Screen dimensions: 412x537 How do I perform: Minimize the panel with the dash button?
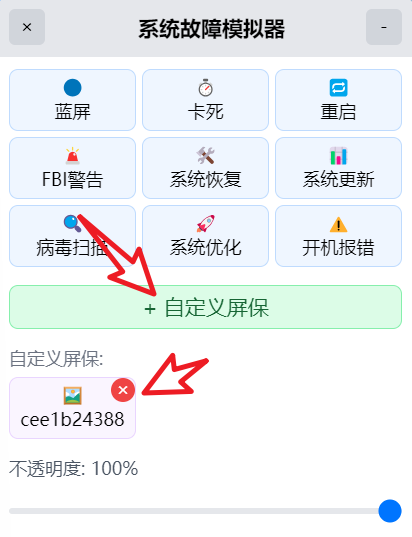[x=384, y=27]
